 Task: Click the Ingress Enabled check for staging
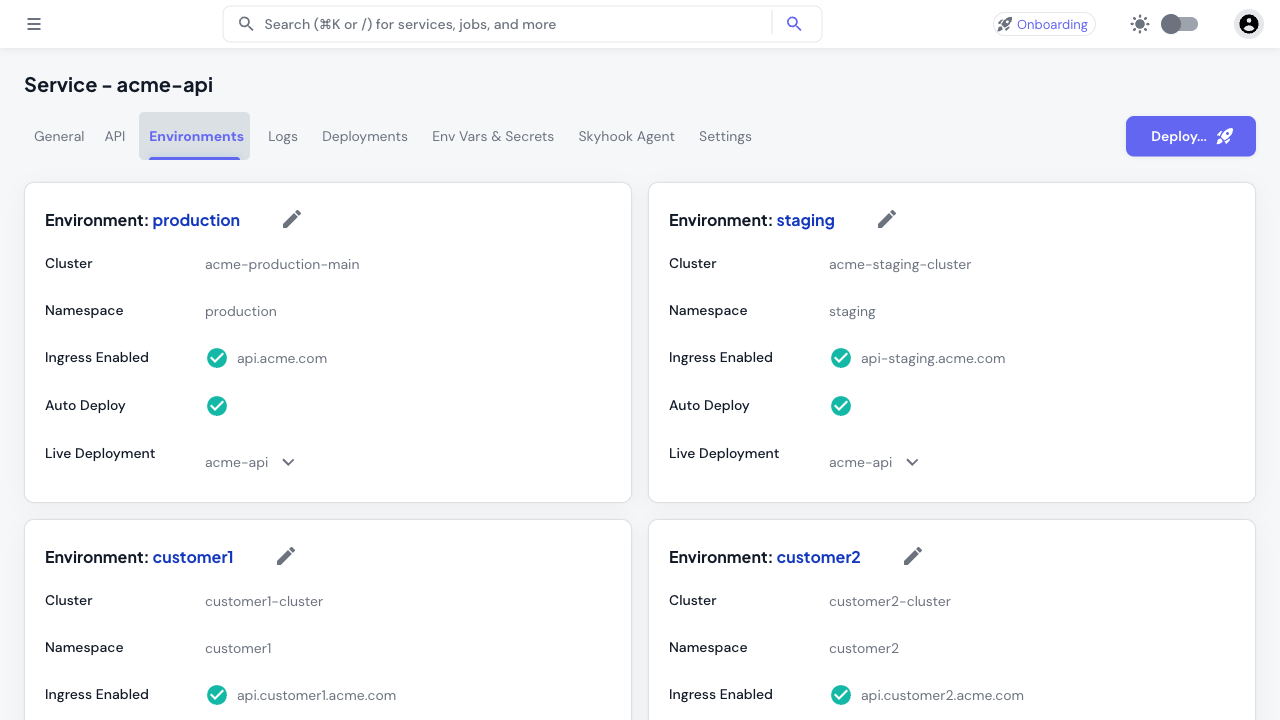click(x=841, y=357)
